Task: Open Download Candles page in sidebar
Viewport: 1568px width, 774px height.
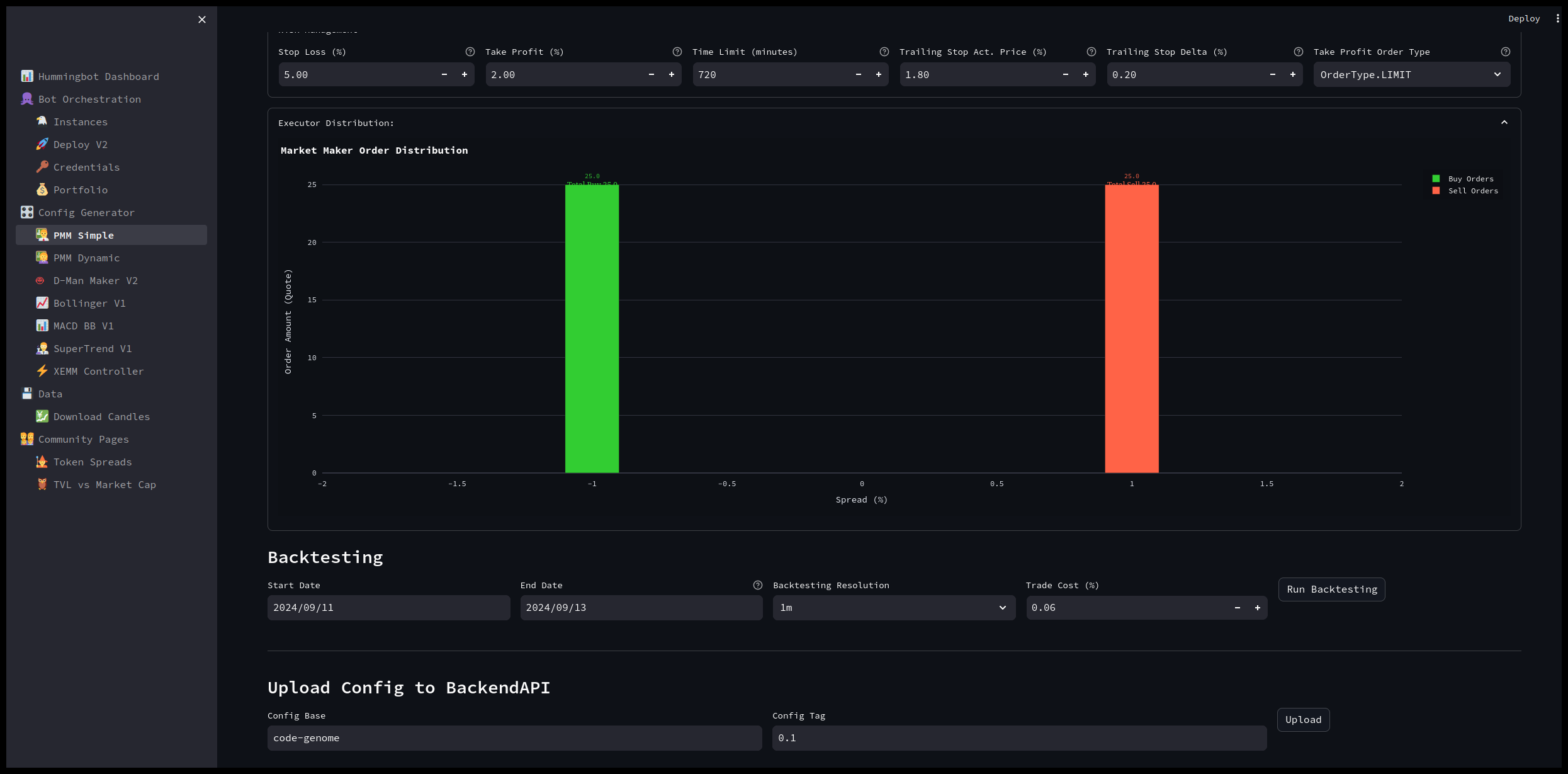Action: (101, 416)
